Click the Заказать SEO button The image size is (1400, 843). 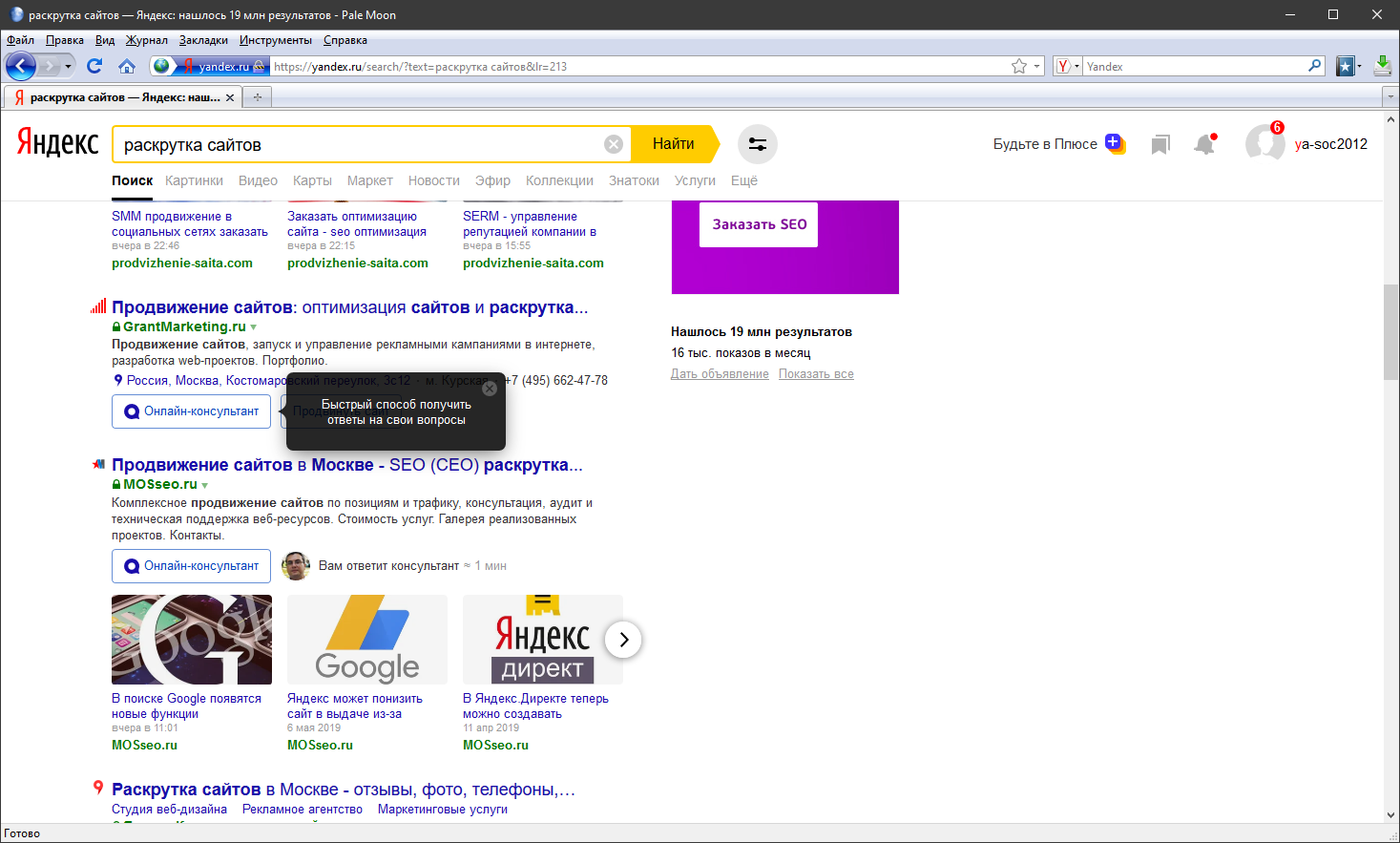(x=759, y=224)
